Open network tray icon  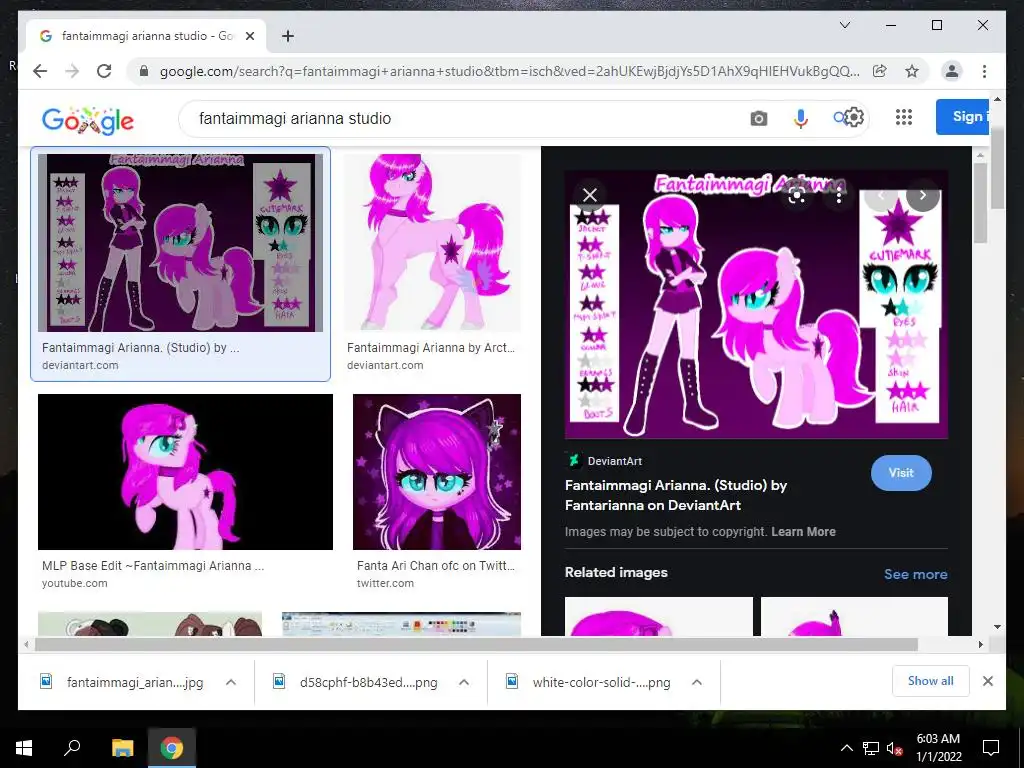tap(871, 748)
